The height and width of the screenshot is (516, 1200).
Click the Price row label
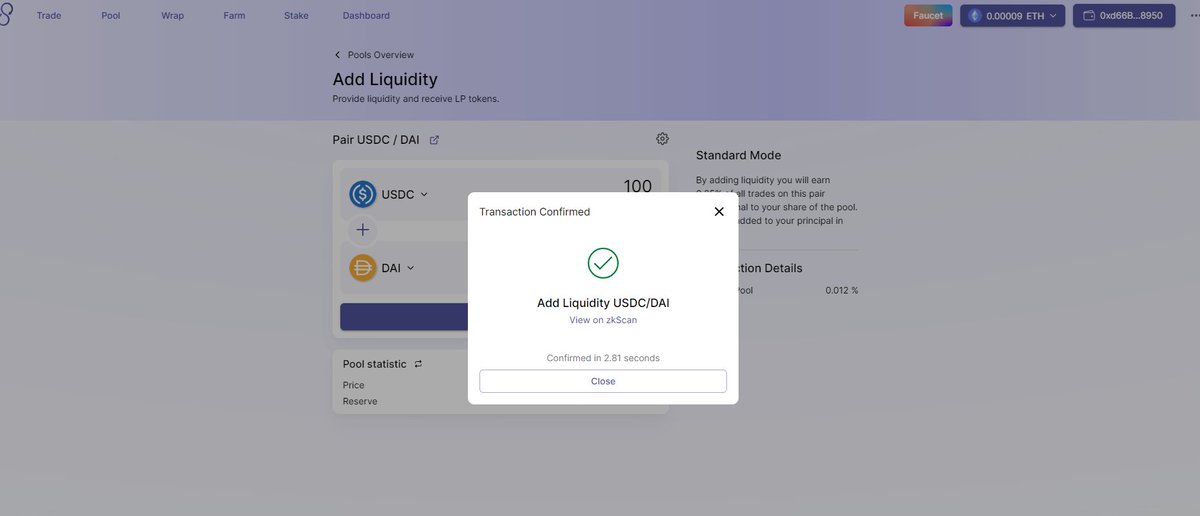[x=354, y=385]
